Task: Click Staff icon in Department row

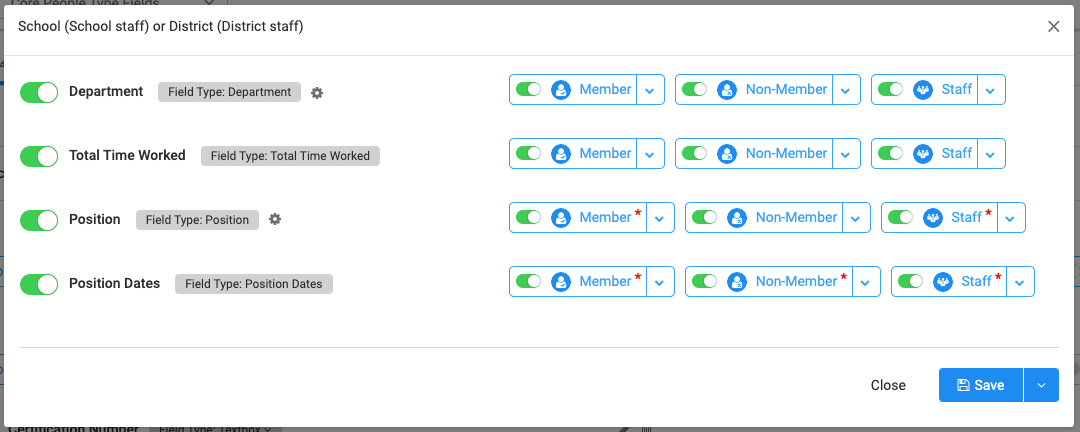Action: click(923, 90)
